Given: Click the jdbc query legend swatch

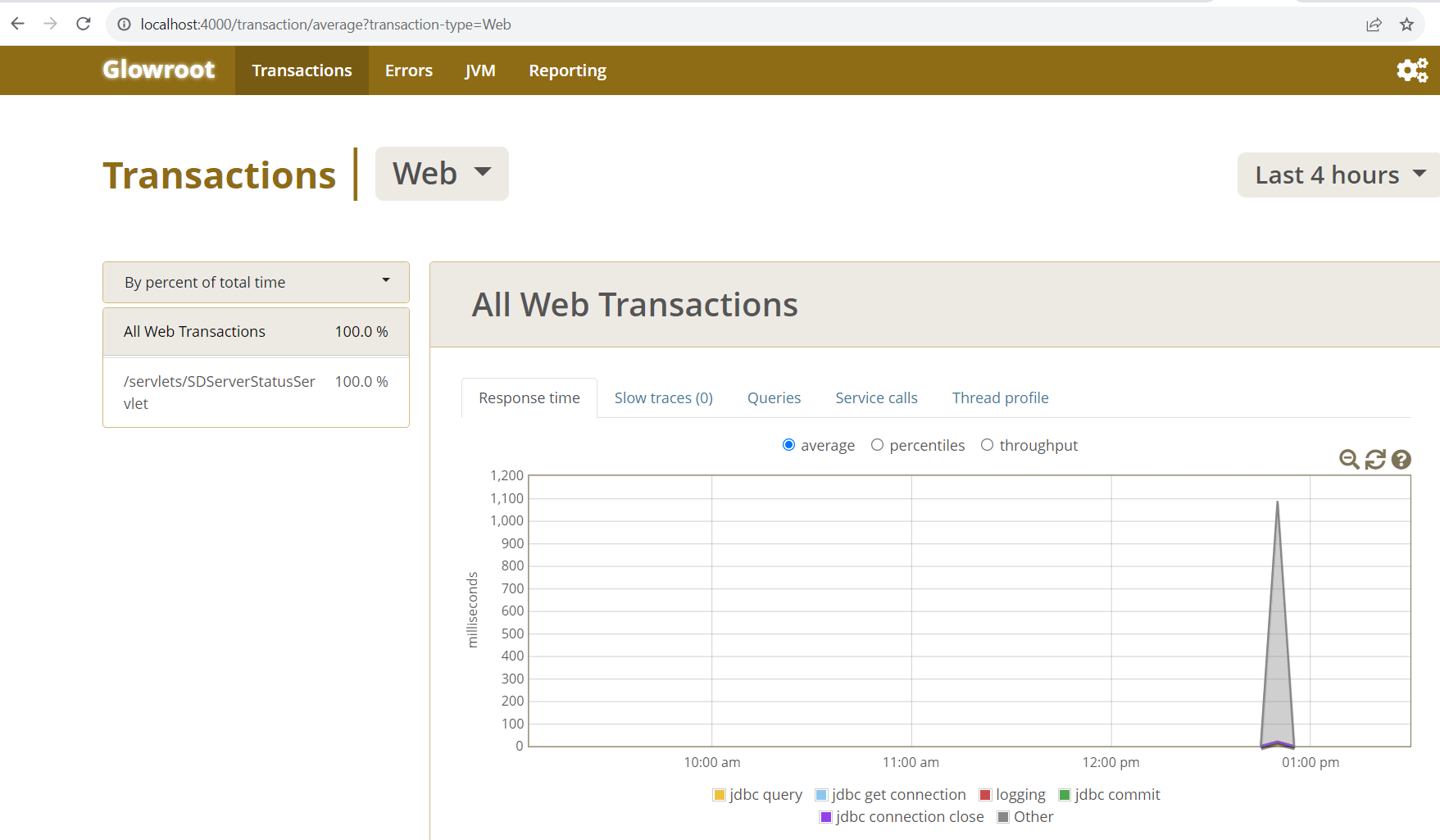Looking at the screenshot, I should tap(719, 795).
